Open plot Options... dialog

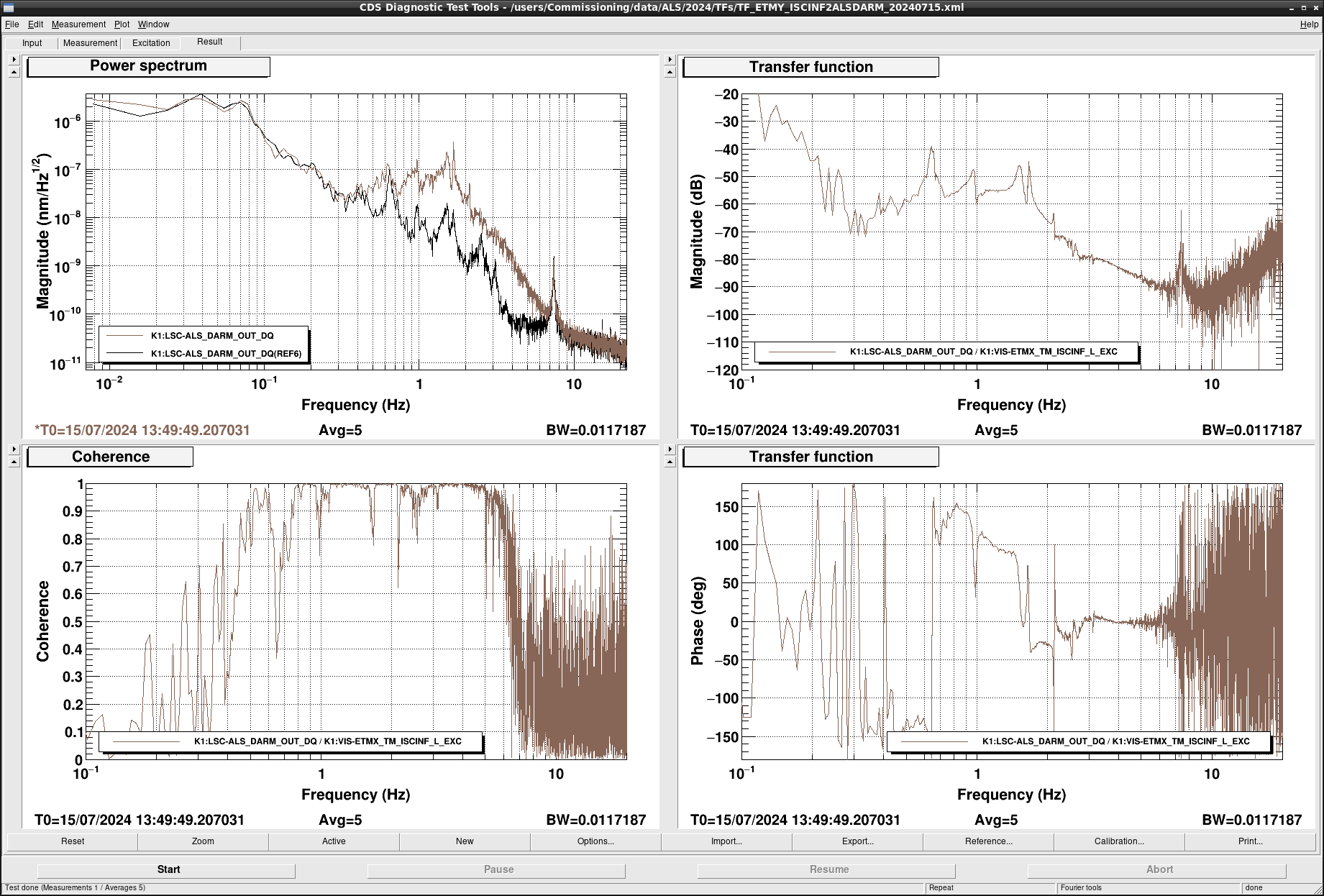[595, 841]
